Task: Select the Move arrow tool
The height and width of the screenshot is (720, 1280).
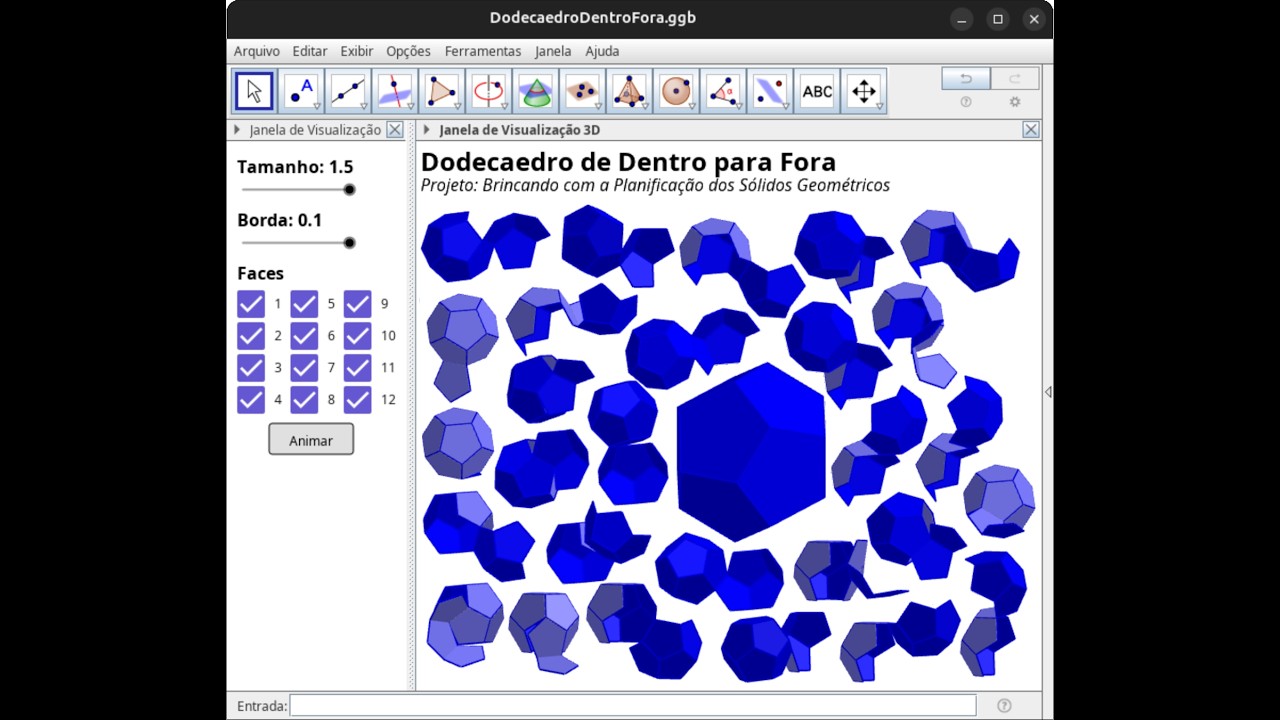Action: 254,91
